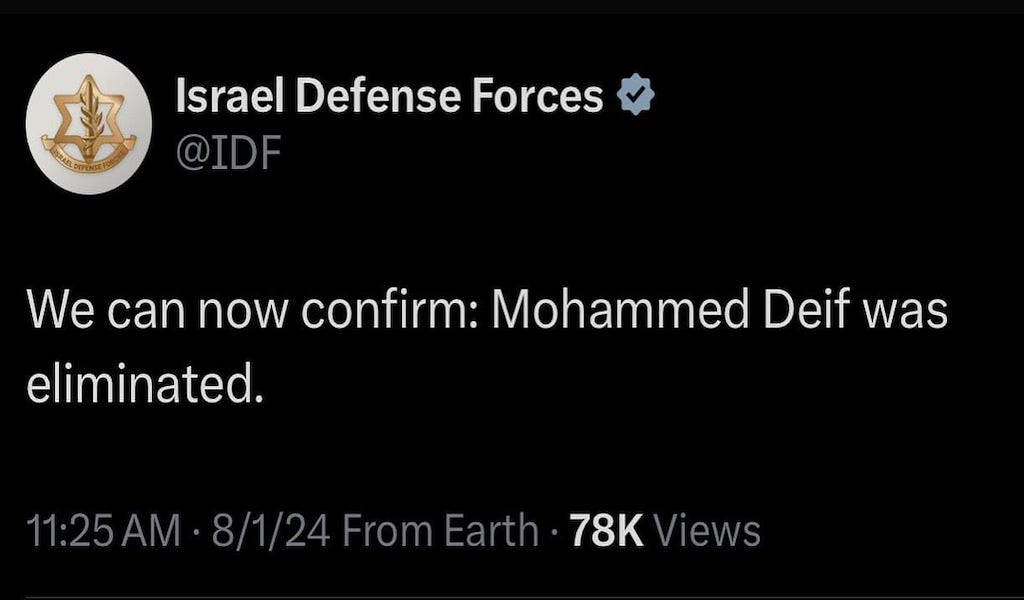This screenshot has width=1024, height=600.
Task: Click the 78K view count number
Action: (x=607, y=531)
